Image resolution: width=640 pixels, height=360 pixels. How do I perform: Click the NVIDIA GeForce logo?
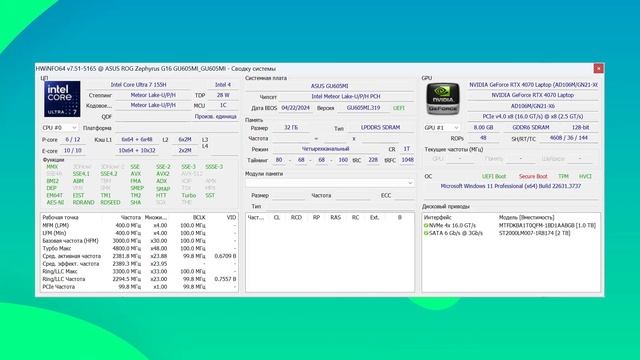[443, 99]
